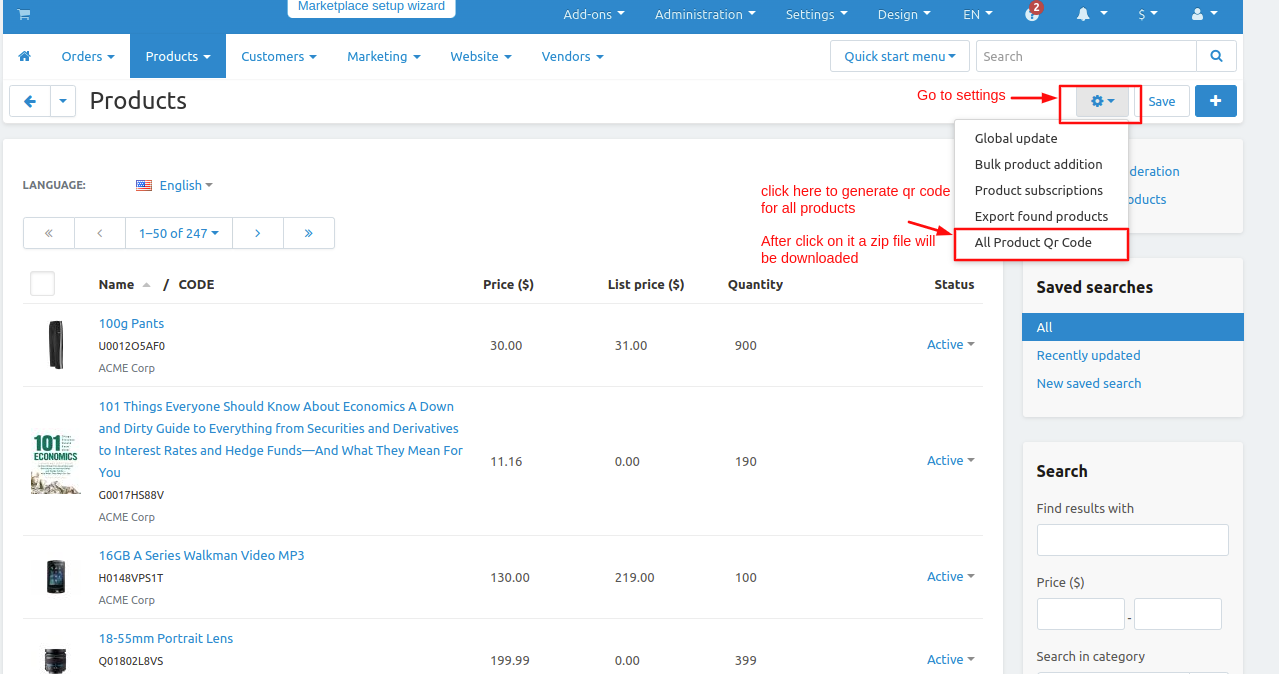Open the user account menu icon
The height and width of the screenshot is (674, 1279).
pos(1204,14)
